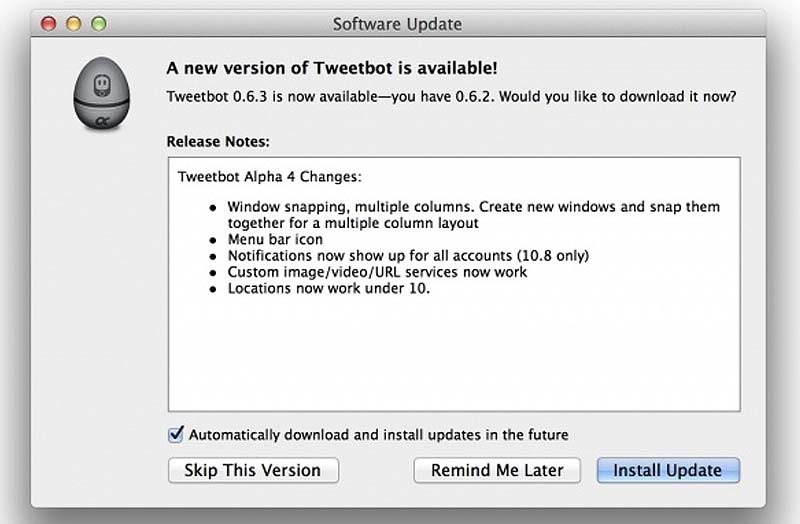Image resolution: width=800 pixels, height=524 pixels.
Task: Click the Custom image/video/URL services note
Action: (x=377, y=271)
